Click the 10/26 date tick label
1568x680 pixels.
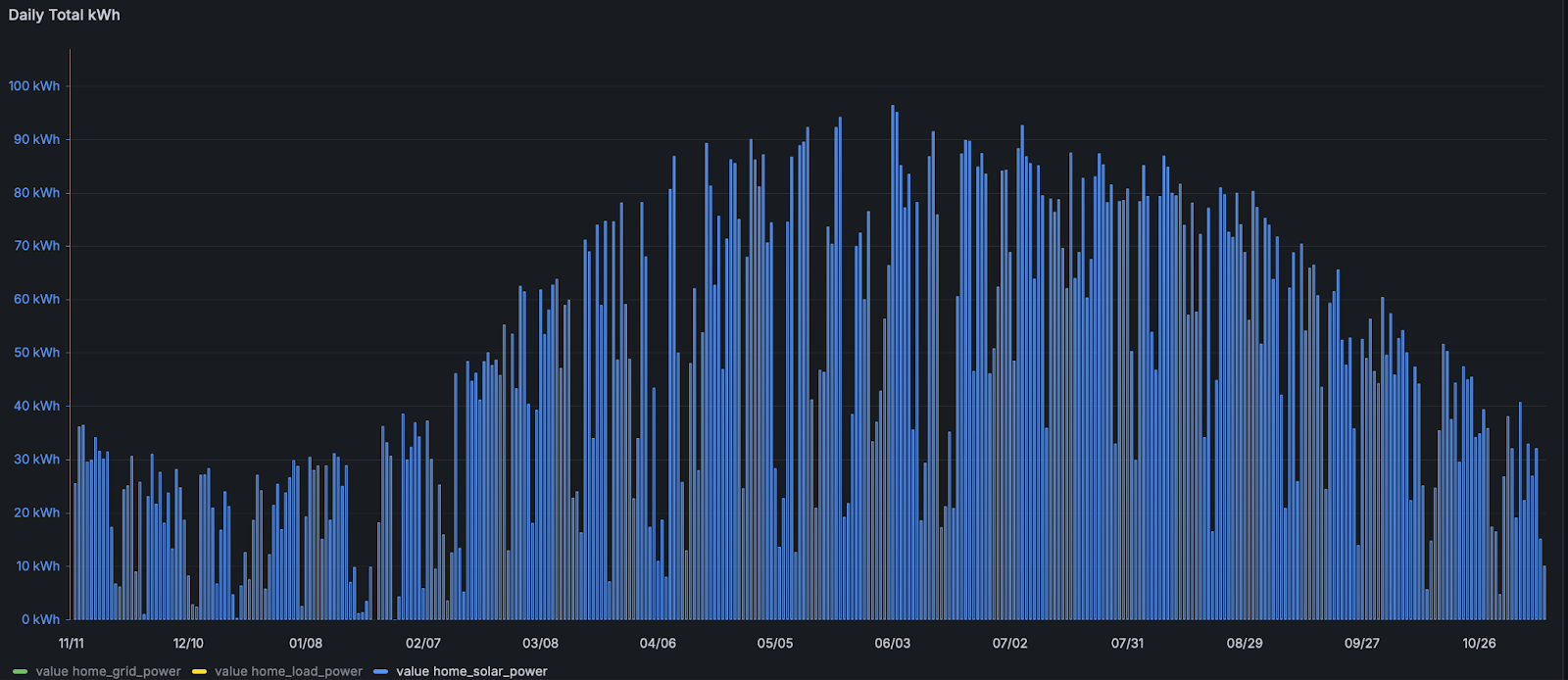click(1479, 644)
